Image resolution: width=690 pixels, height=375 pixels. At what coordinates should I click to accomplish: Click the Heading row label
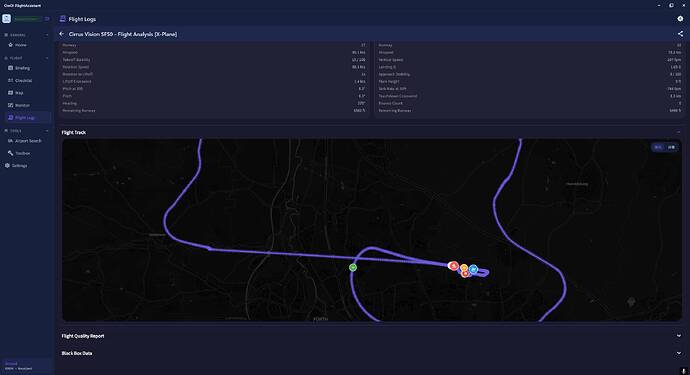point(70,103)
